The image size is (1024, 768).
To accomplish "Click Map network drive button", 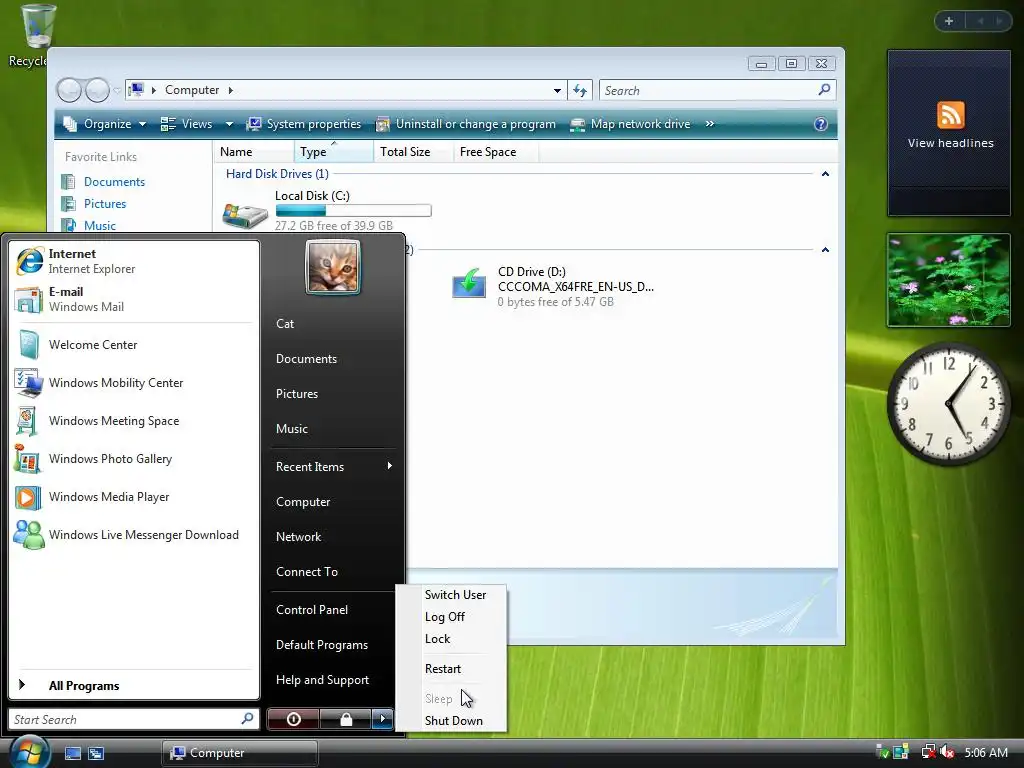I will click(630, 124).
